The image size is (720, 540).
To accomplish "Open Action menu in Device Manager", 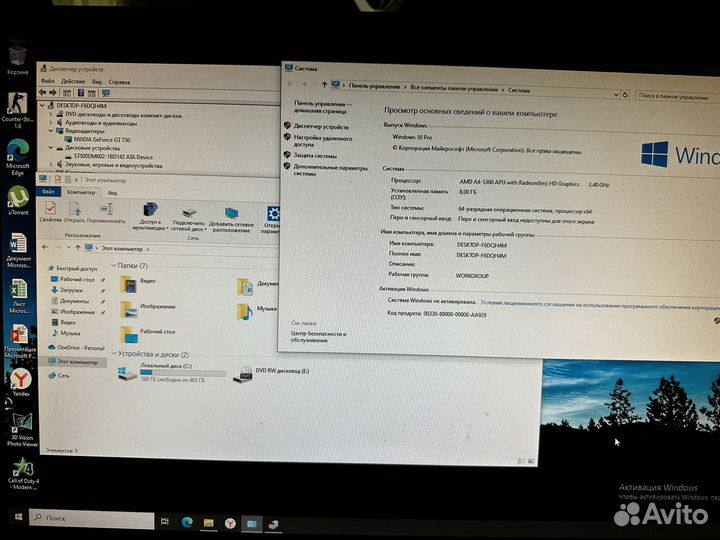I will point(73,81).
